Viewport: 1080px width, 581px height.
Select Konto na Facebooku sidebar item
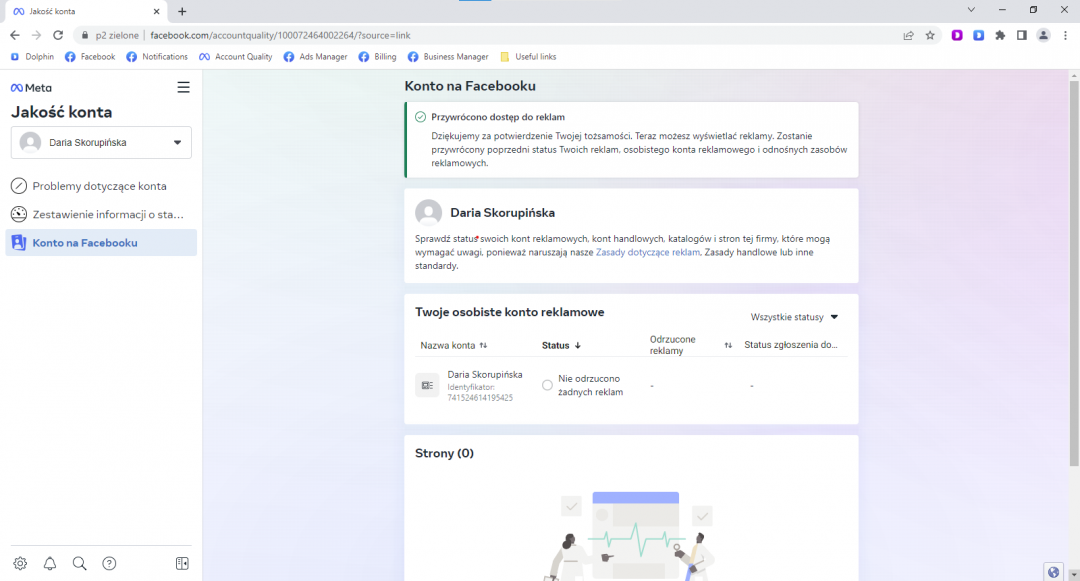click(85, 243)
